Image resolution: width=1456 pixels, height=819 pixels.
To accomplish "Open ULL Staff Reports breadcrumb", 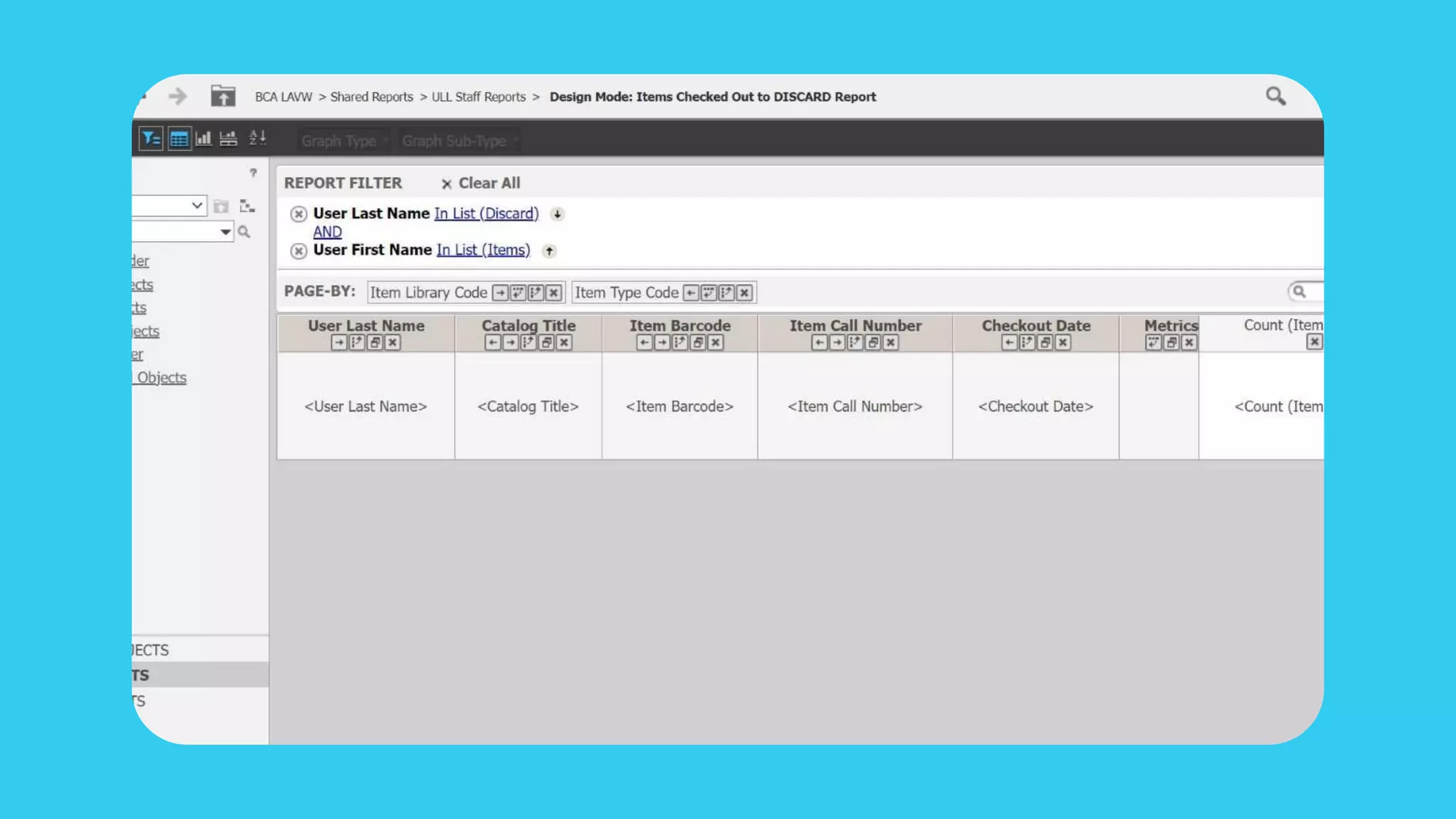I will pyautogui.click(x=478, y=97).
